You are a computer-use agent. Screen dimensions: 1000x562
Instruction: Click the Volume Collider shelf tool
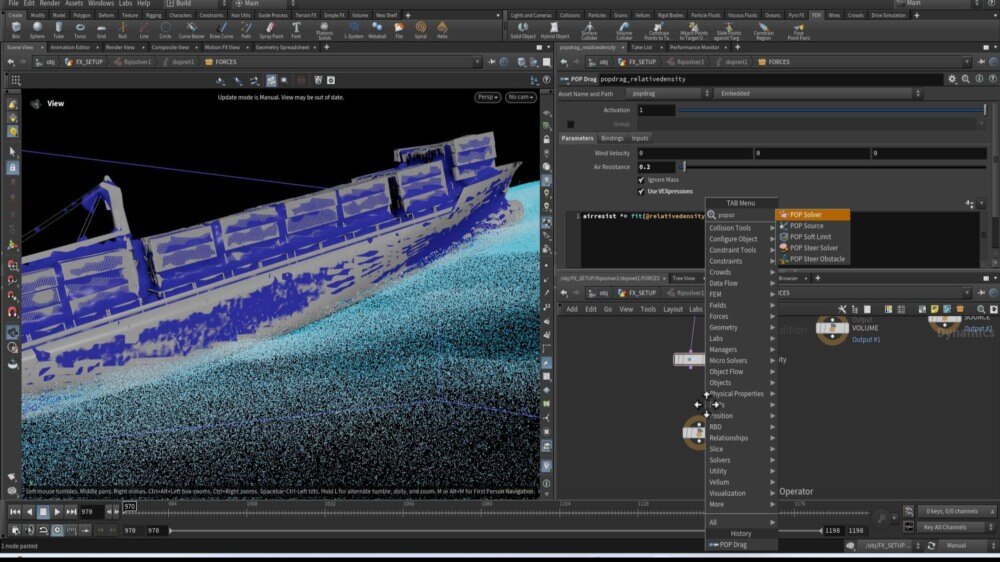624,30
